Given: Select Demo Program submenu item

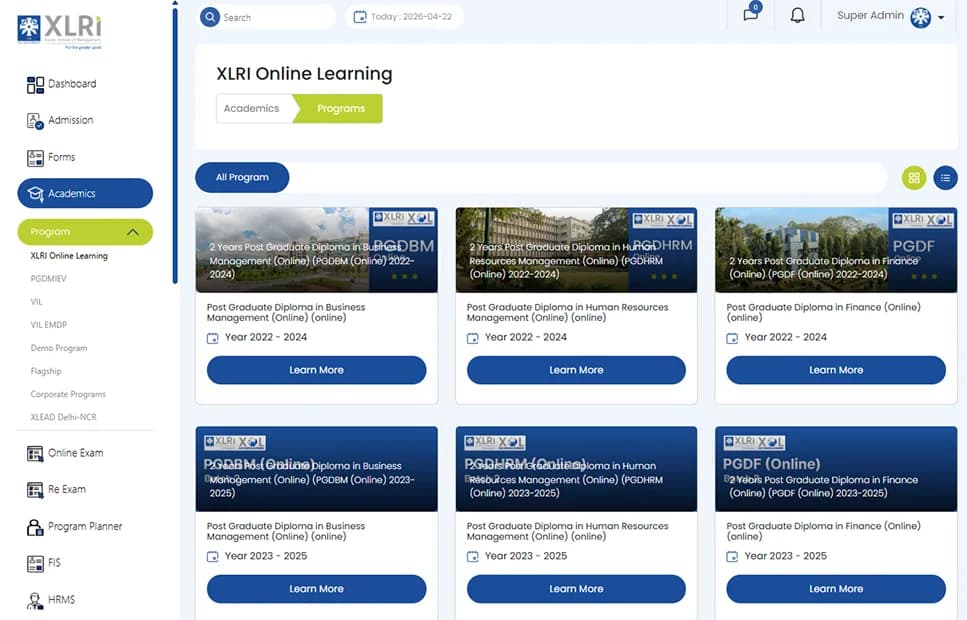Looking at the screenshot, I should point(59,348).
